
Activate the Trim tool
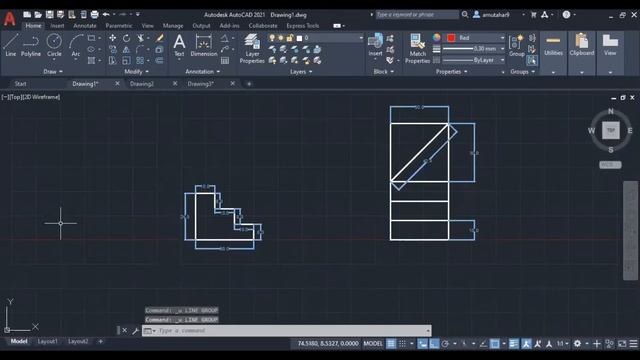(x=141, y=38)
